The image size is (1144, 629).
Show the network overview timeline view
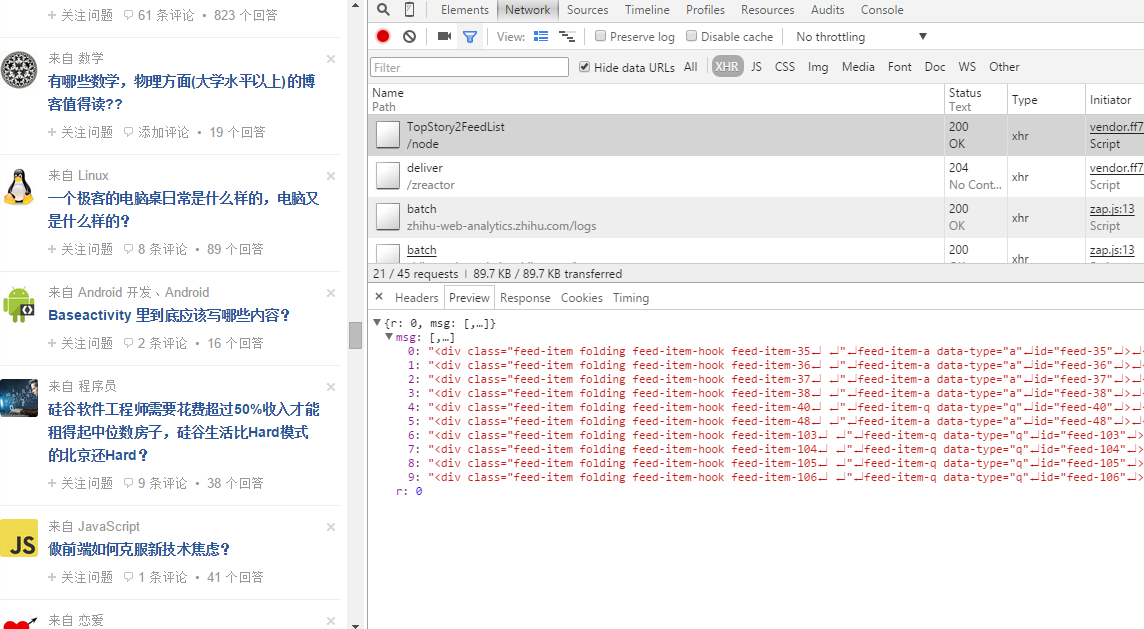[x=565, y=36]
